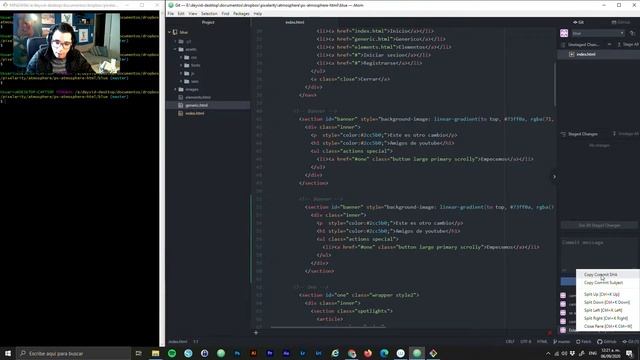The height and width of the screenshot is (360, 640).
Task: Click the master branch status bar item
Action: [x=562, y=342]
